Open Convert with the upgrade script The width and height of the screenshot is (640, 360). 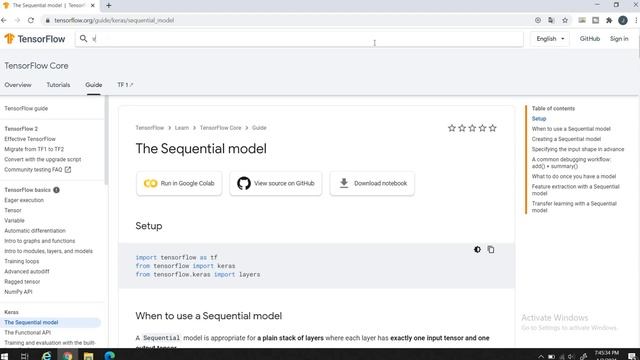[42, 160]
